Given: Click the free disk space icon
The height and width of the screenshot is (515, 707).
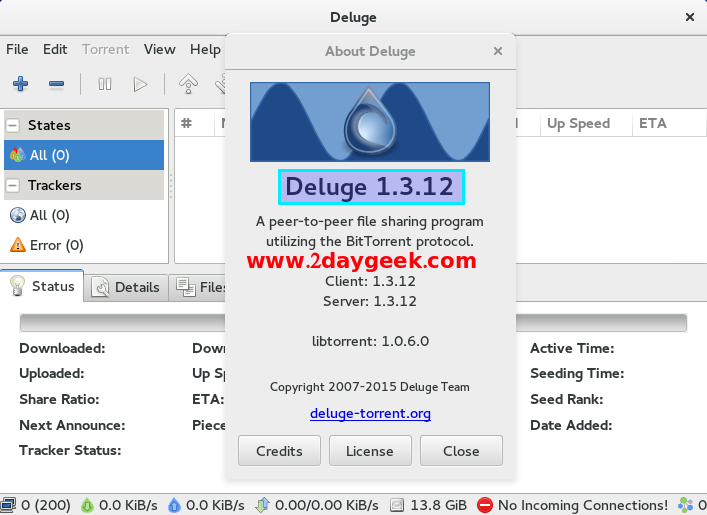Looking at the screenshot, I should point(397,505).
